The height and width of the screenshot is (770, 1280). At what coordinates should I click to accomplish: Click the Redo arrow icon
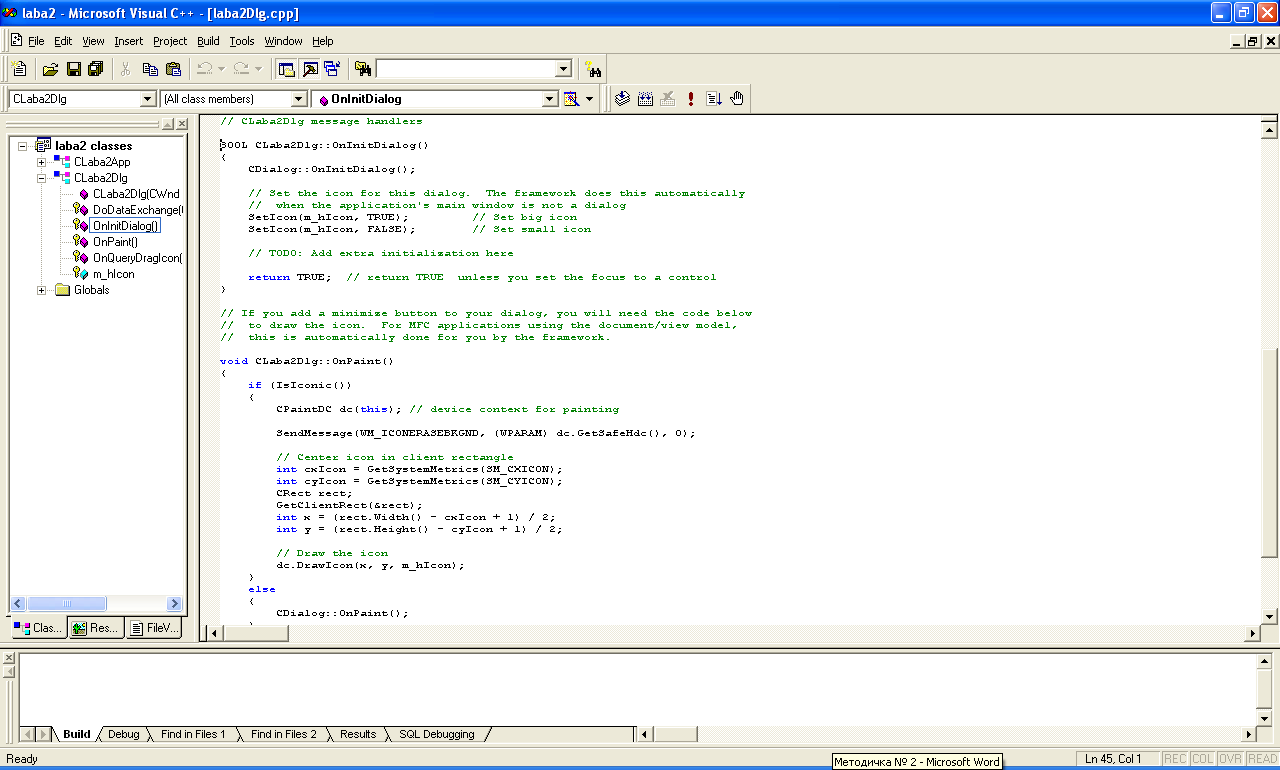[240, 69]
